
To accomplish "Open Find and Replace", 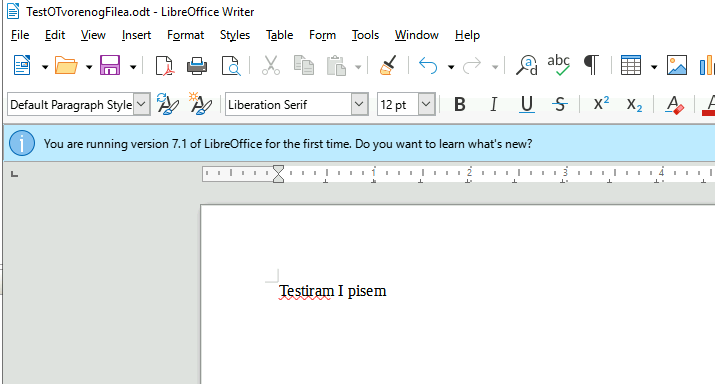I will (x=527, y=66).
